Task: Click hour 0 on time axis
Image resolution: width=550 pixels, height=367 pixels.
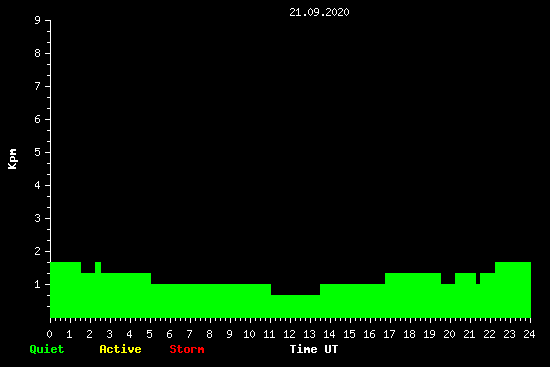Action: pyautogui.click(x=49, y=334)
